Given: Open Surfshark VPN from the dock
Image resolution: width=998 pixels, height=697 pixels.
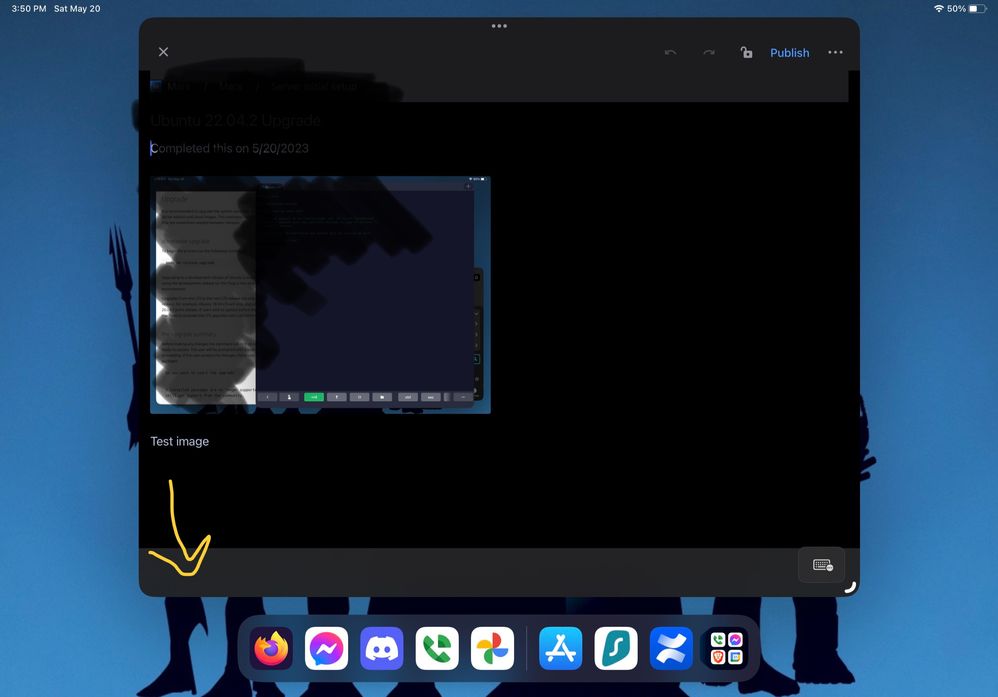Looking at the screenshot, I should (x=616, y=648).
